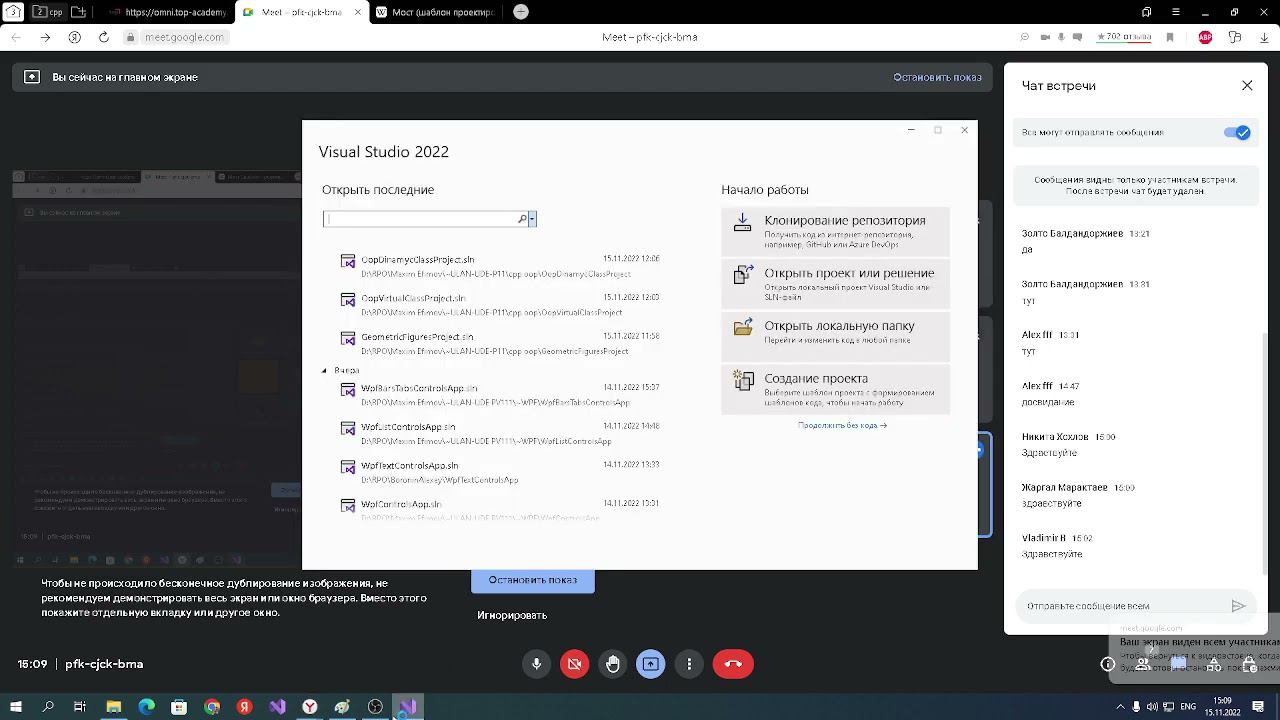Open more options in Meet controls

[689, 664]
